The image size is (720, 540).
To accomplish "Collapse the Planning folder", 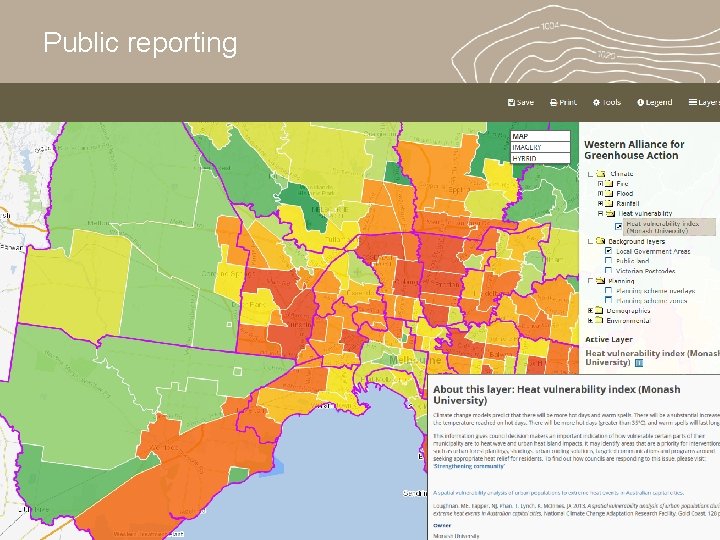I will pos(591,281).
